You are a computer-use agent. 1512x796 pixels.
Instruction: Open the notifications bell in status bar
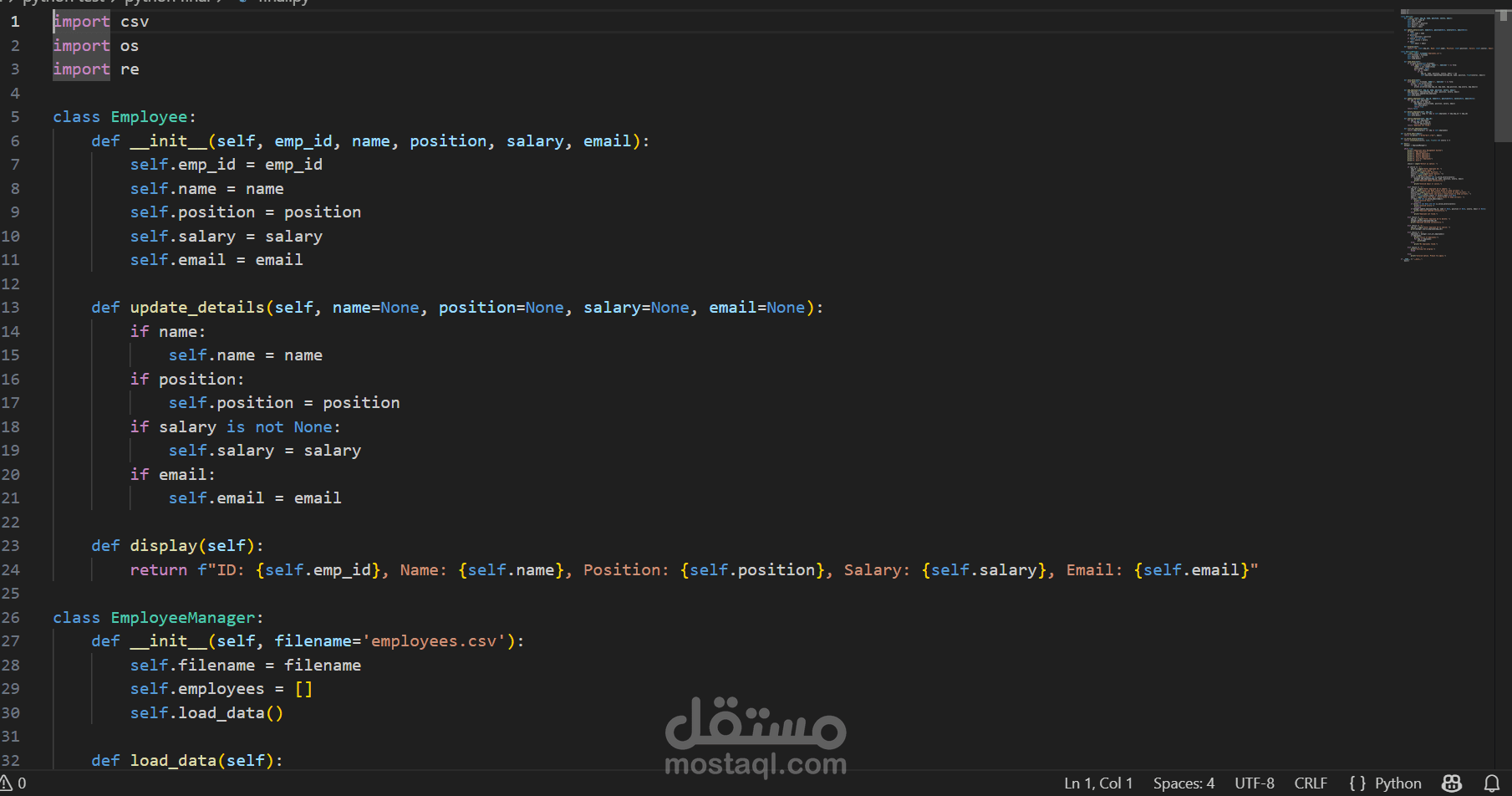pyautogui.click(x=1491, y=783)
